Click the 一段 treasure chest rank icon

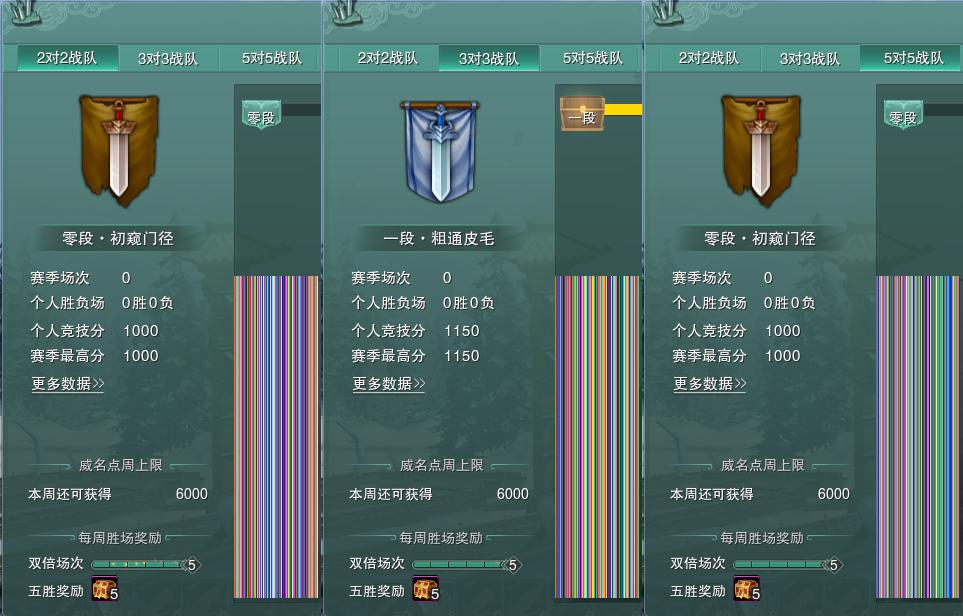pos(582,114)
